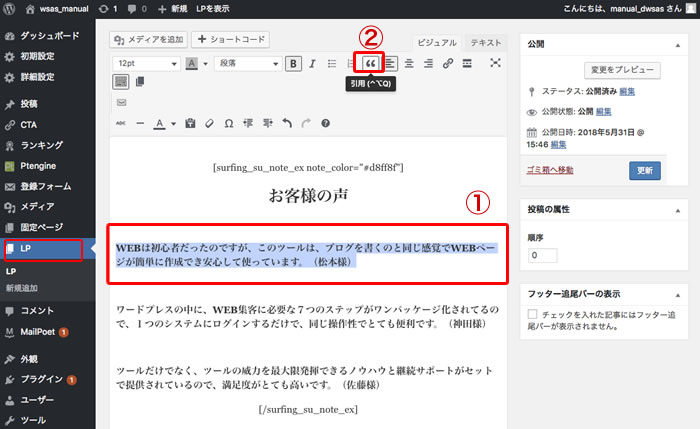Enter distraction-free fullscreen writing mode
Viewport: 700px width, 429px height.
[x=495, y=63]
